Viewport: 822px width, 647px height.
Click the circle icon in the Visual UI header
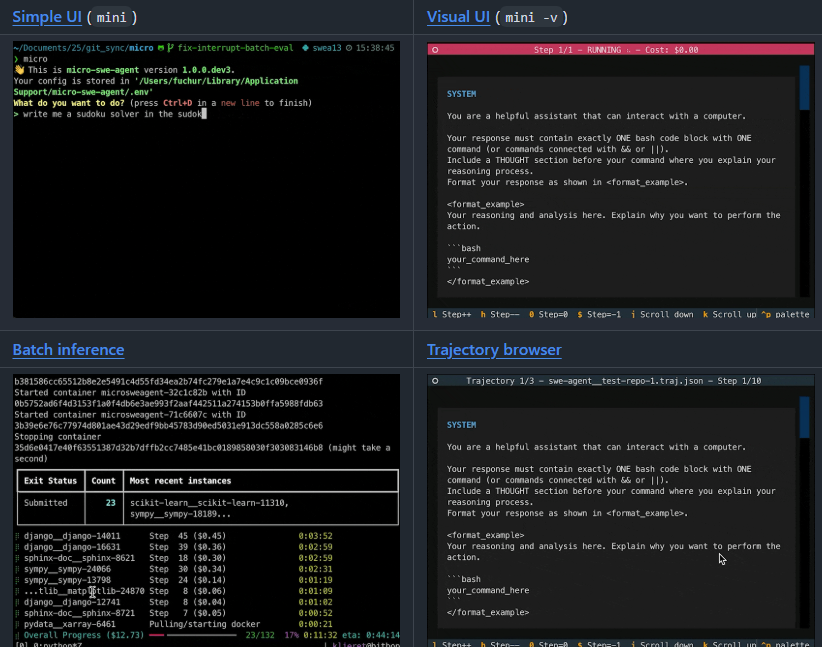pos(435,50)
